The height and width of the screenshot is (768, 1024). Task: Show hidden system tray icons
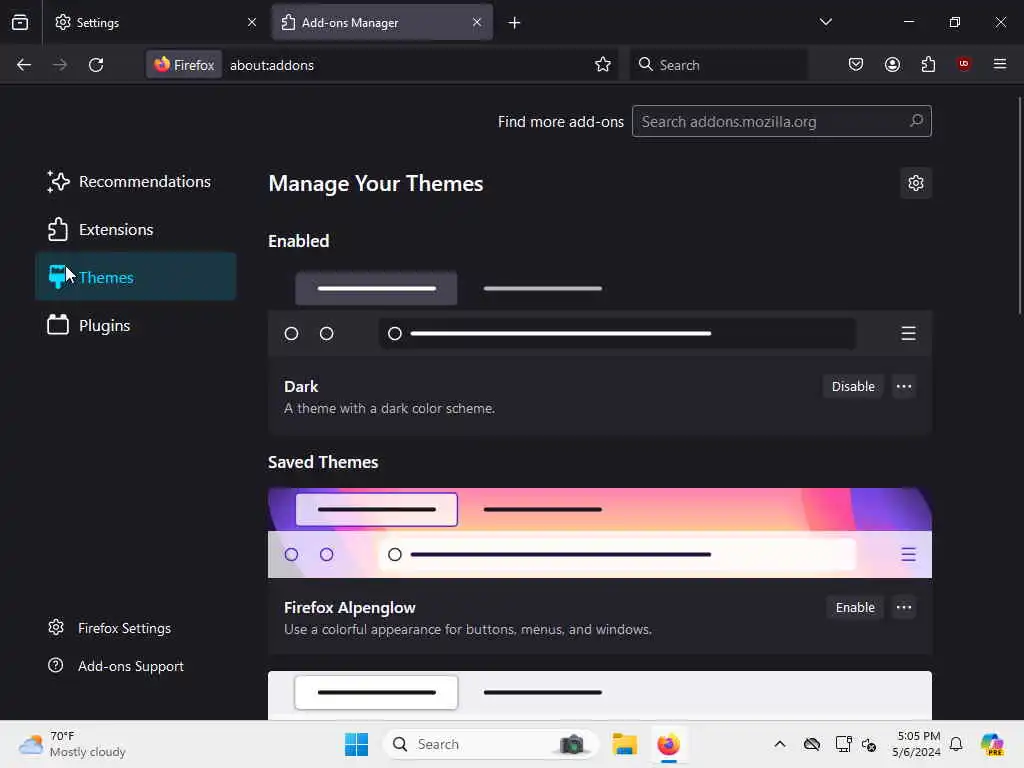click(x=780, y=744)
